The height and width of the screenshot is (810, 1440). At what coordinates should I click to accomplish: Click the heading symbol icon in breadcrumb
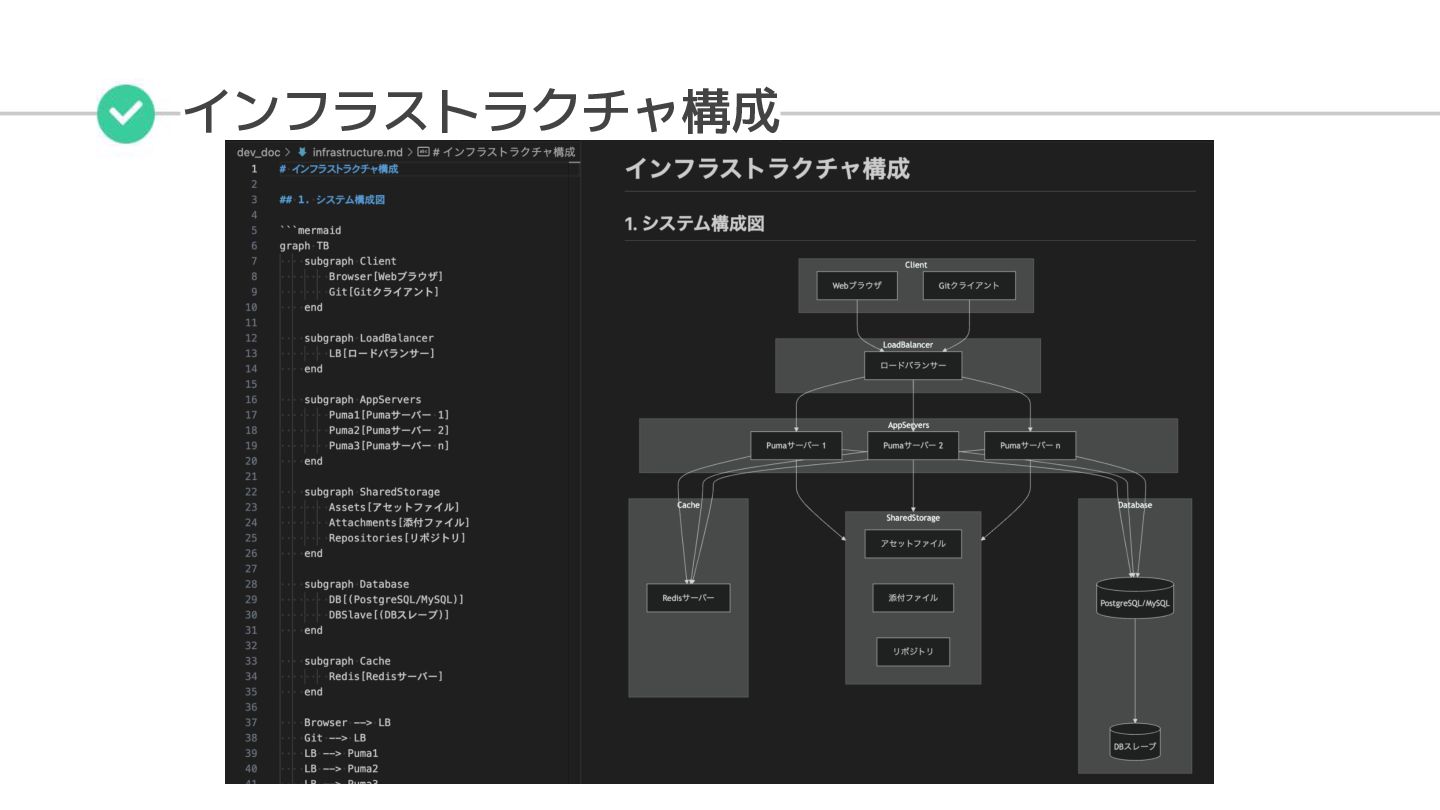click(423, 152)
